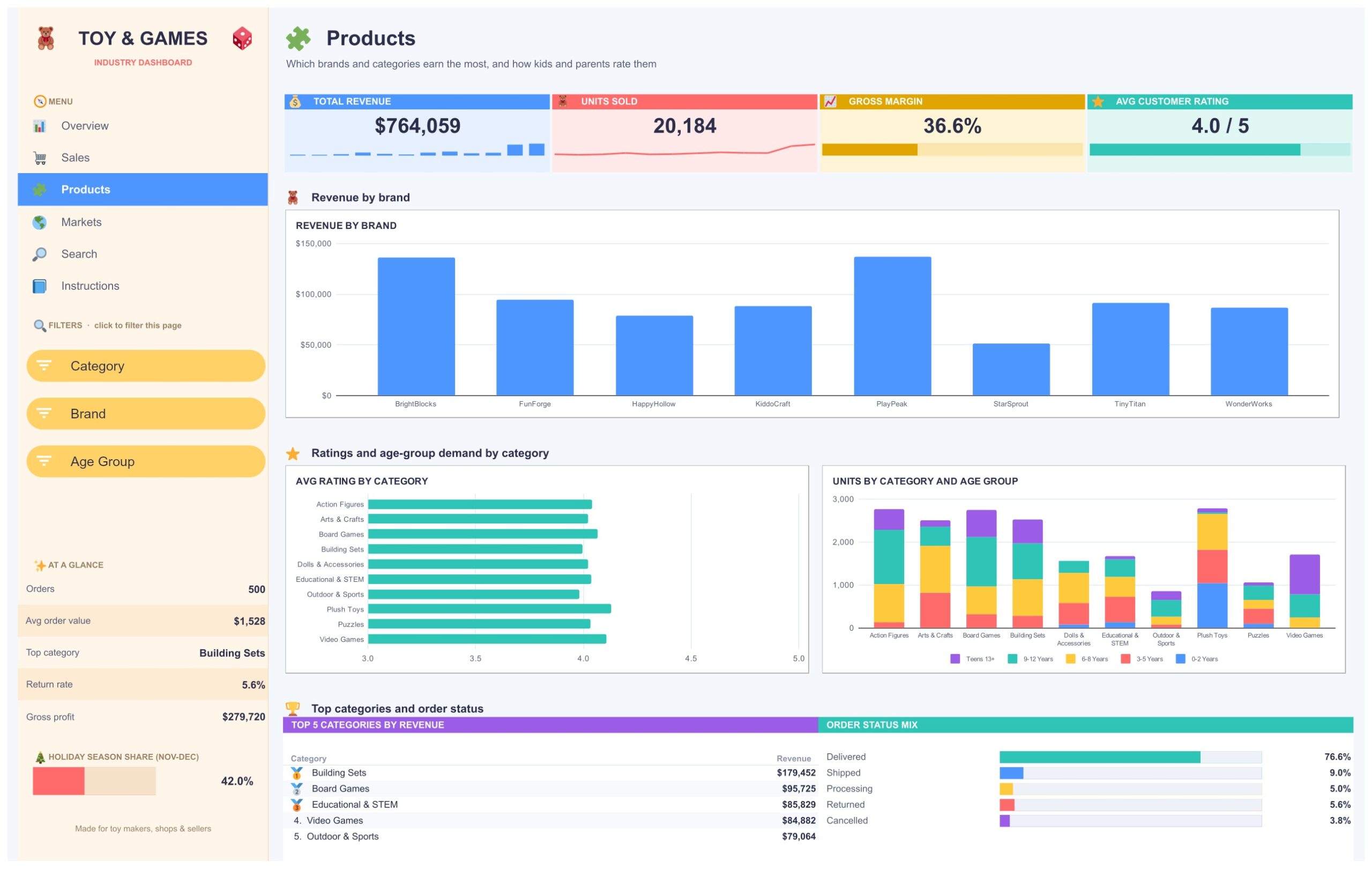Click the Search magnifier icon in menu

(x=39, y=254)
